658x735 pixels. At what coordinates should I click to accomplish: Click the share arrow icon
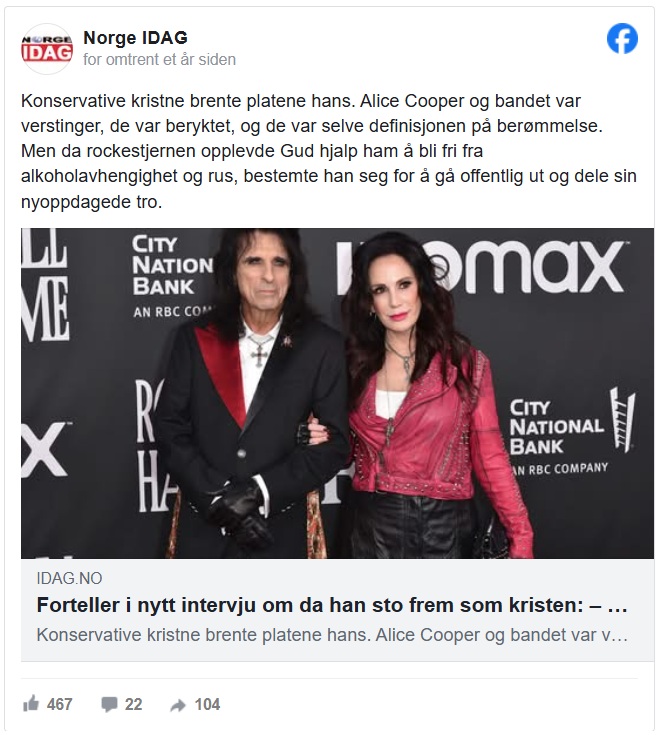178,705
